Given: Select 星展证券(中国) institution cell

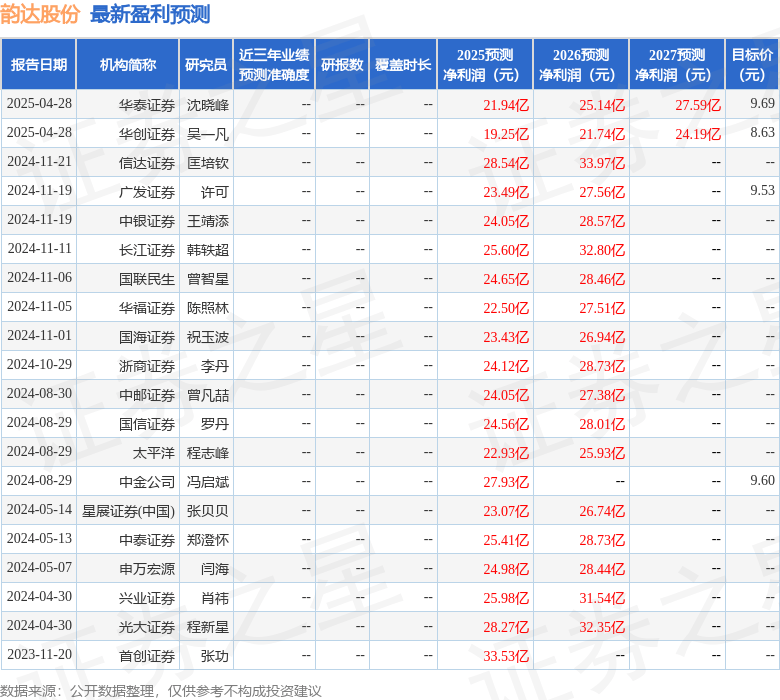Looking at the screenshot, I should pos(128,511).
